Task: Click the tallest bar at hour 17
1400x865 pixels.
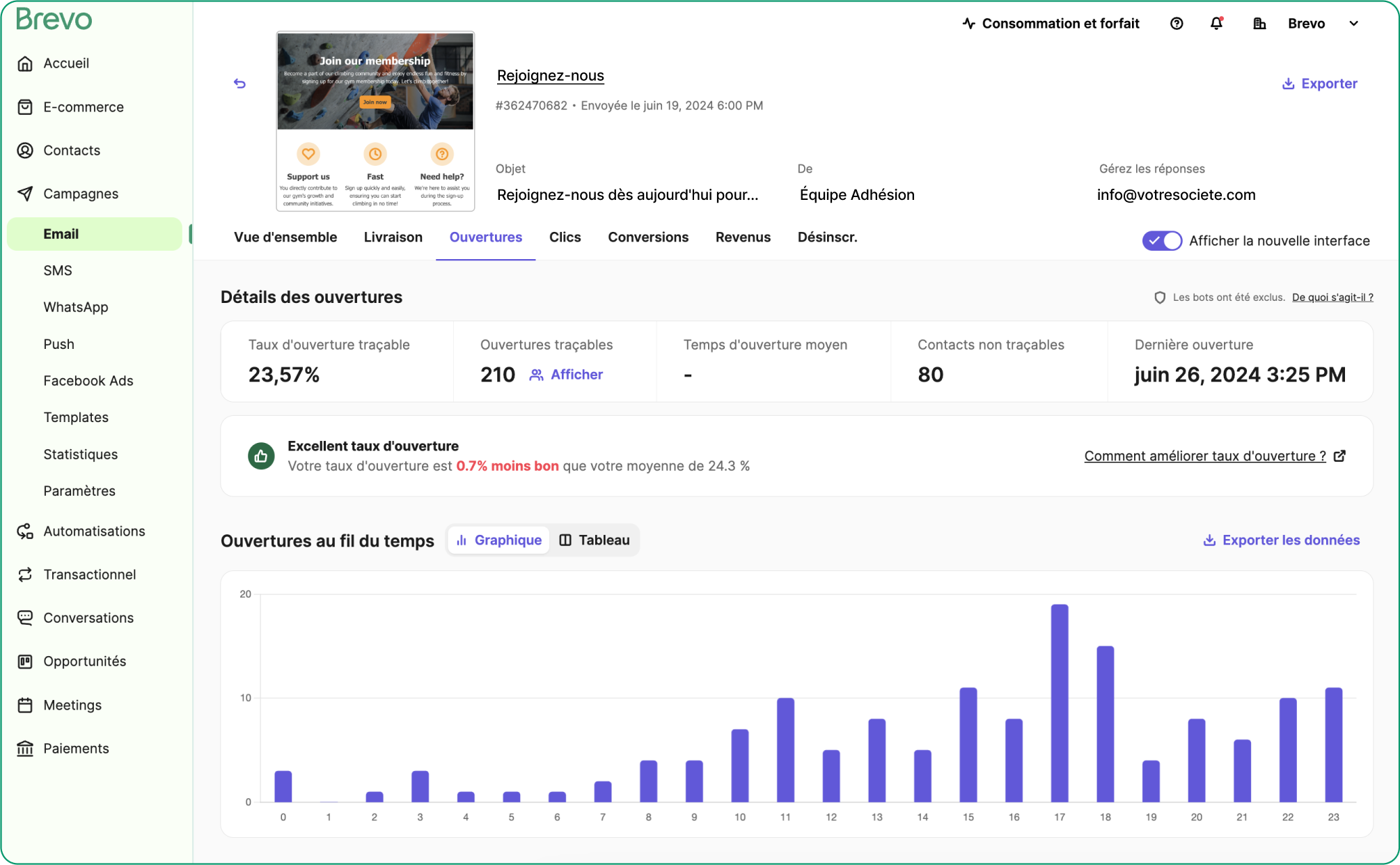Action: coord(1059,703)
